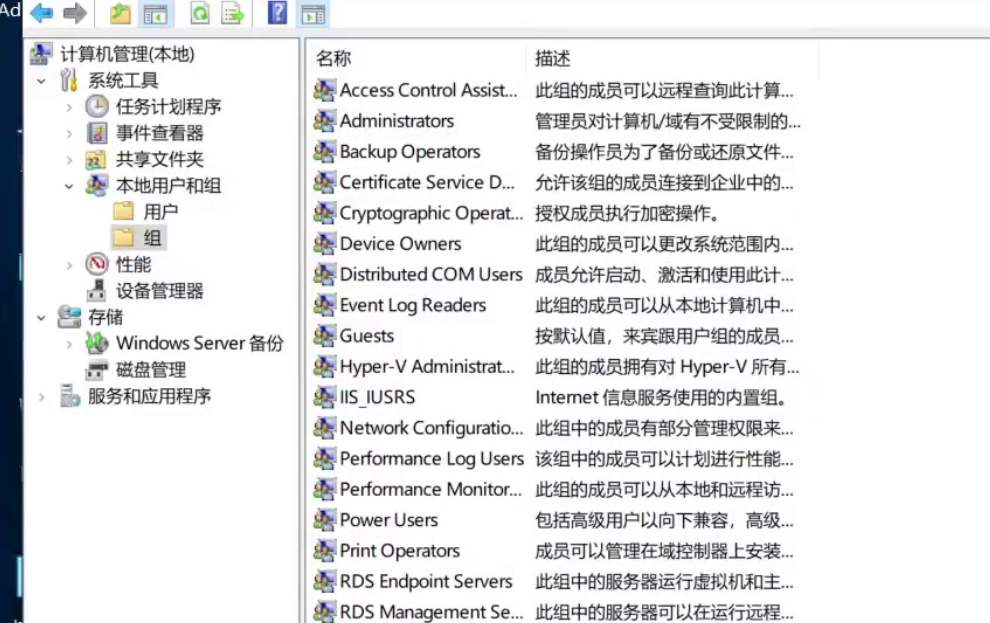Click the Administrators group icon

tap(325, 121)
